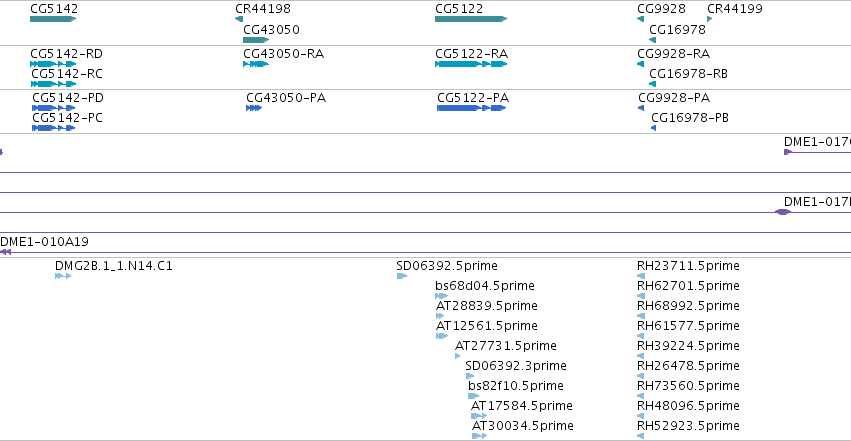The height and width of the screenshot is (441, 851).
Task: Click the CG5122 gene label
Action: pos(459,9)
